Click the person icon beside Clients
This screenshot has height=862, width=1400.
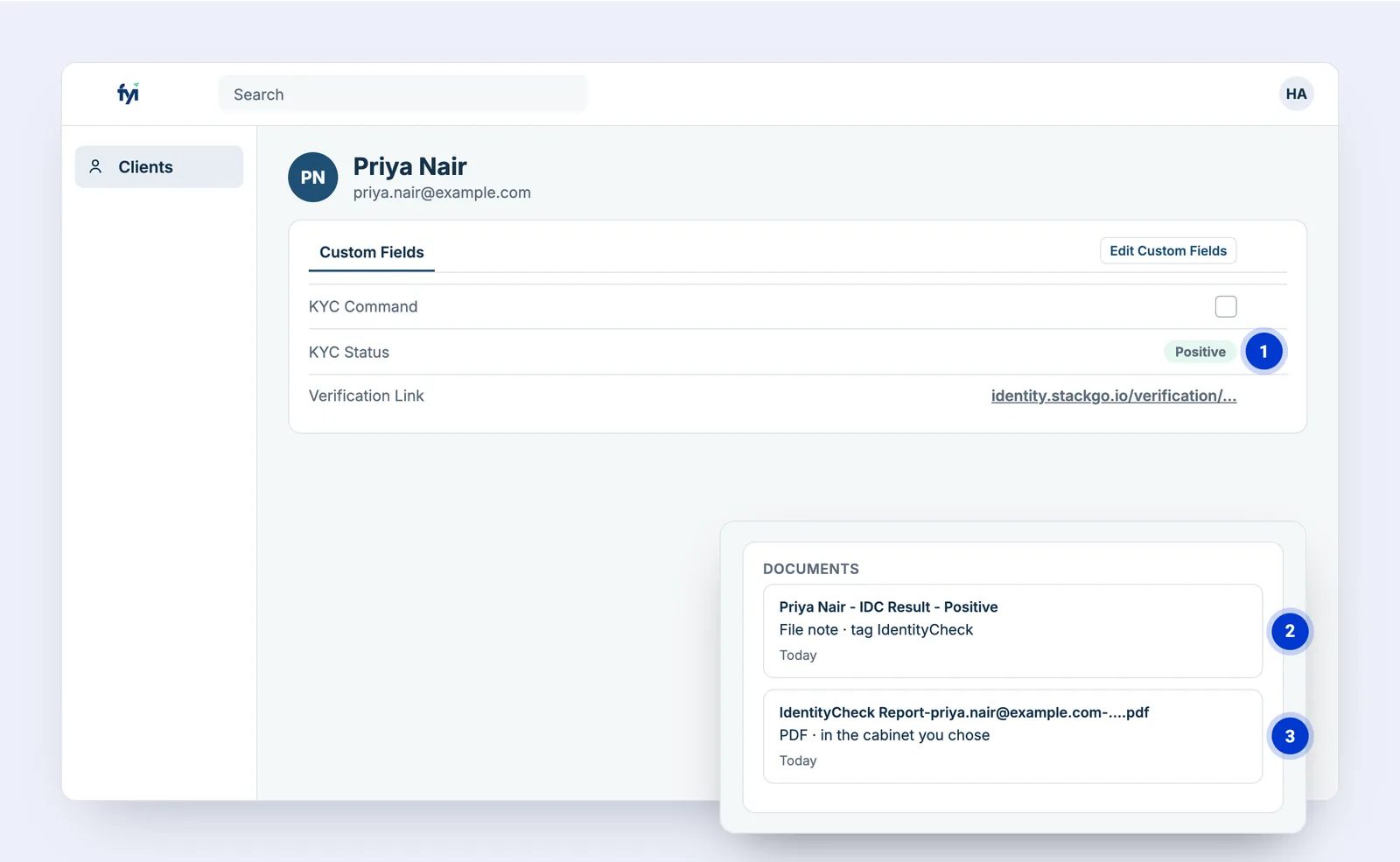click(96, 166)
